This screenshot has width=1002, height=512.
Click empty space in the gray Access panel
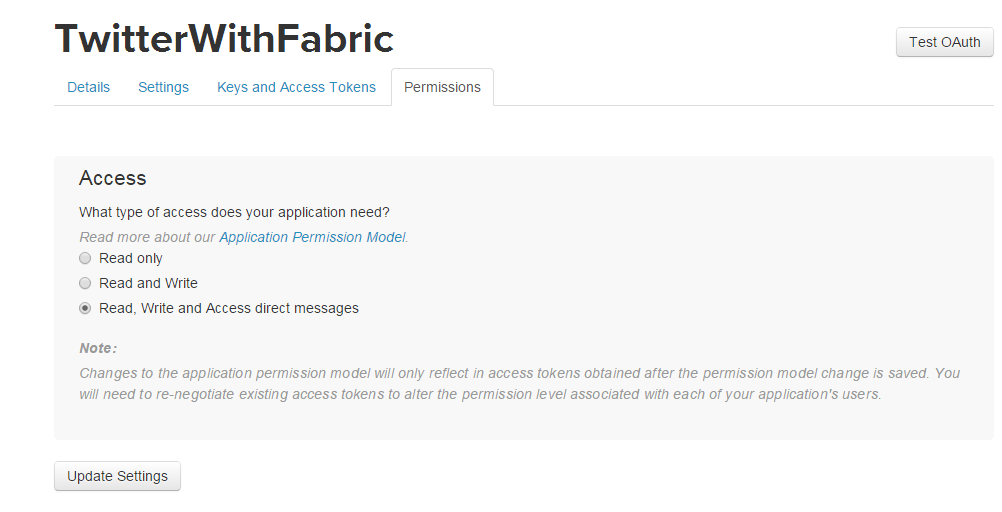click(700, 270)
